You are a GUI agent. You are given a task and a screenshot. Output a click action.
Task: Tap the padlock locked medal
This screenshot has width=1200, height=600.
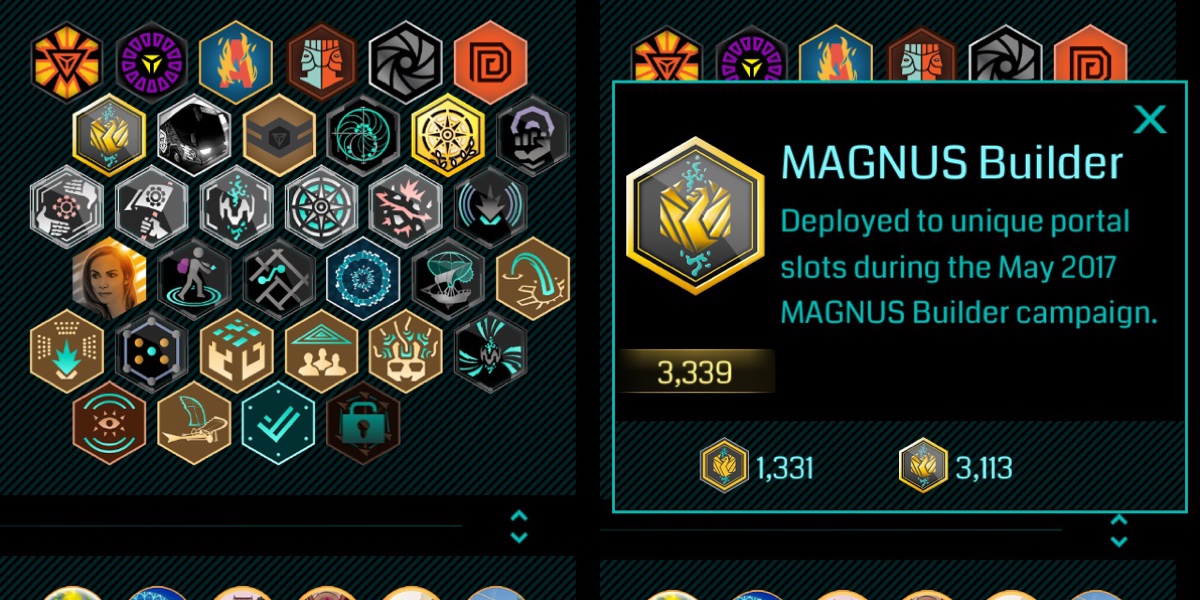coord(363,422)
